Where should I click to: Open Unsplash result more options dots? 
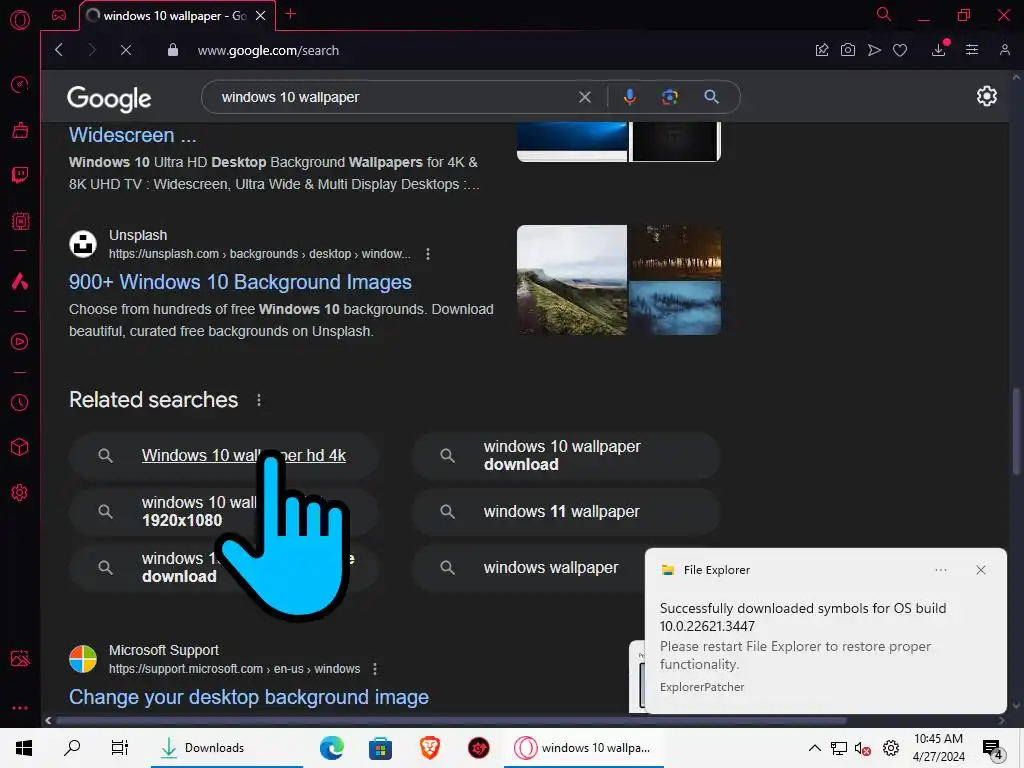click(428, 254)
